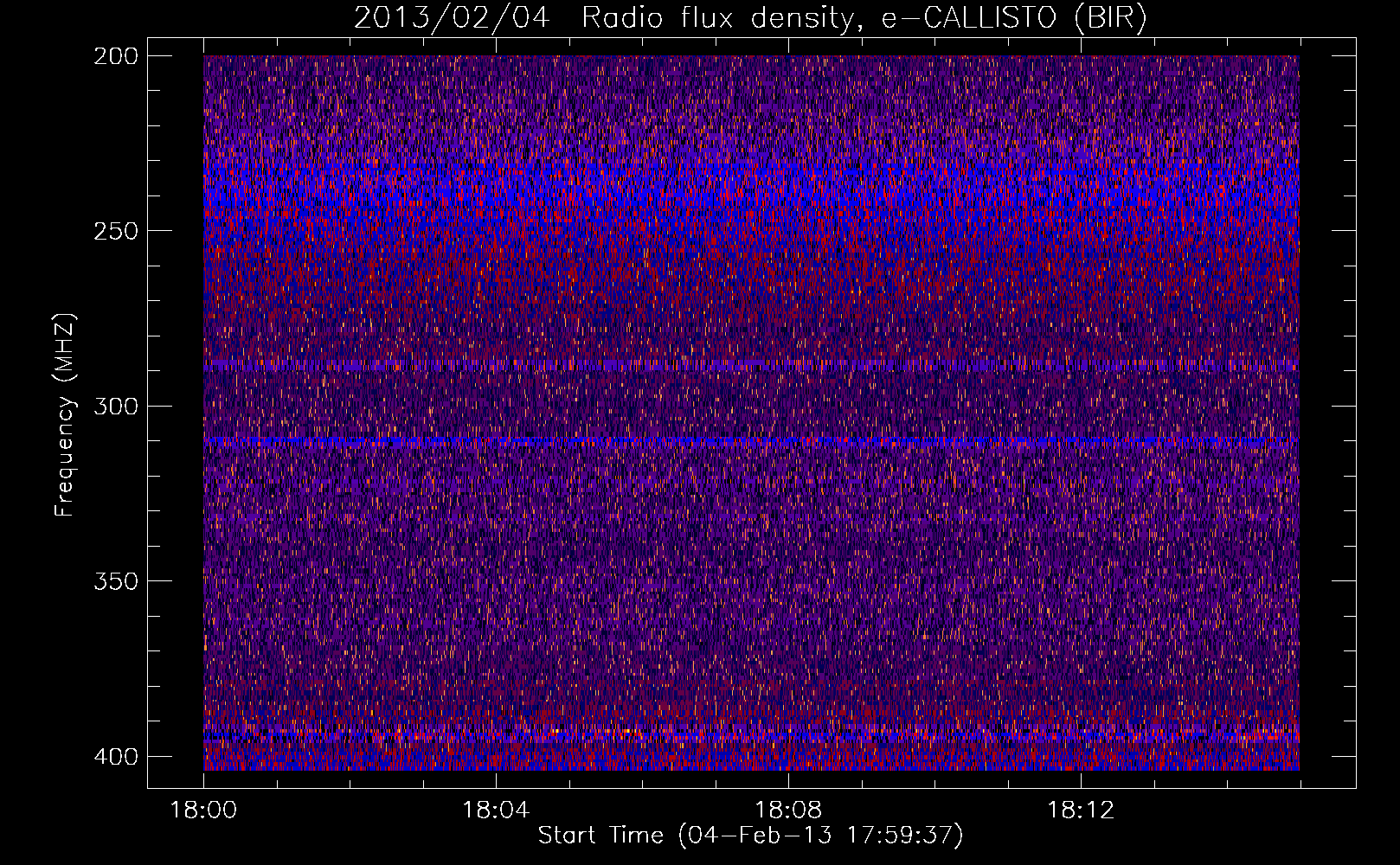Screen dimensions: 1400x865
Task: Click the 'Start Time' x-axis label
Action: coord(750,836)
